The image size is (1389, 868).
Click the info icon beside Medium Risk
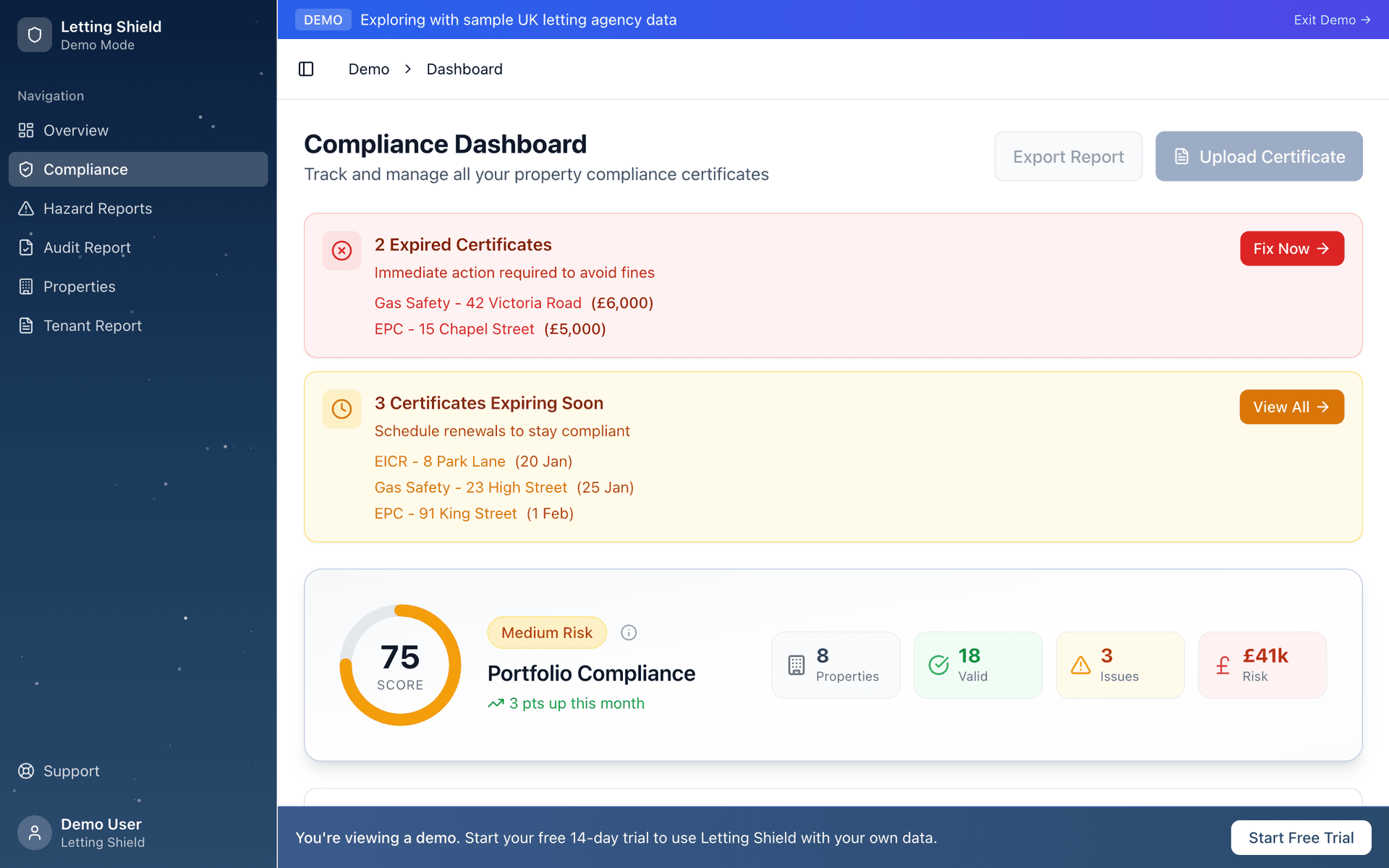[629, 632]
